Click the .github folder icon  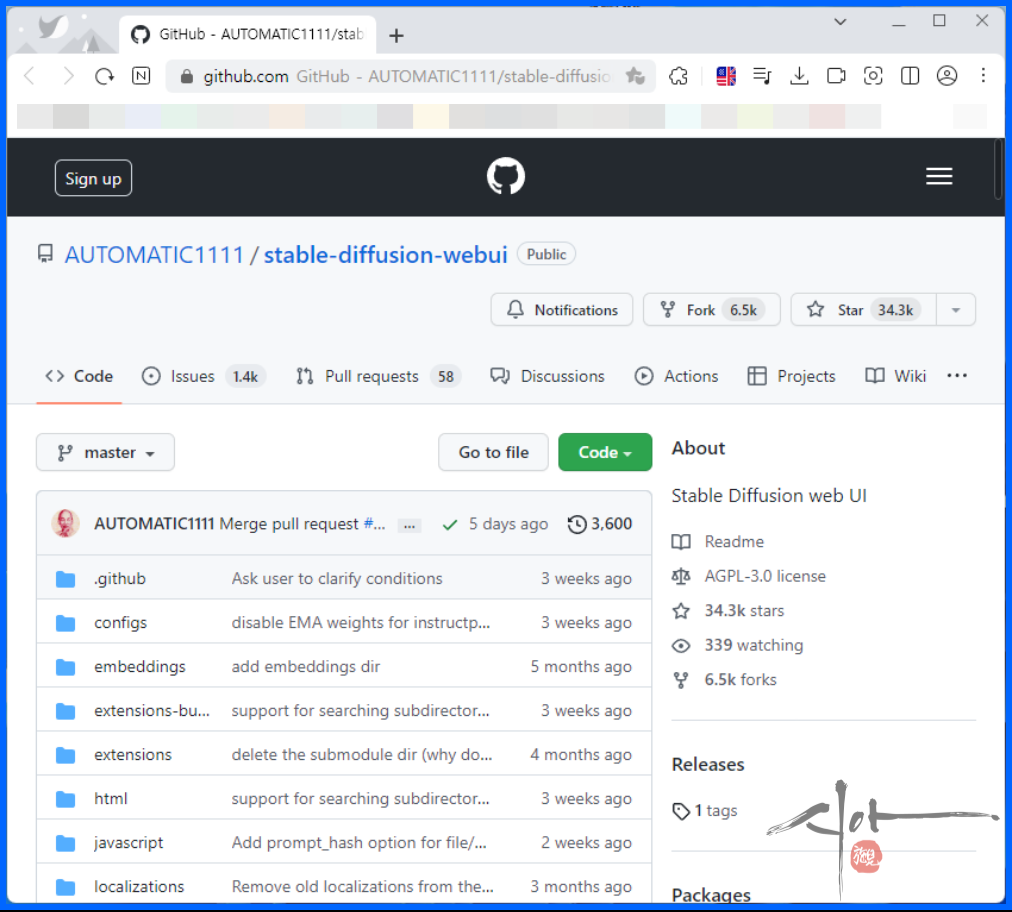[x=65, y=579]
